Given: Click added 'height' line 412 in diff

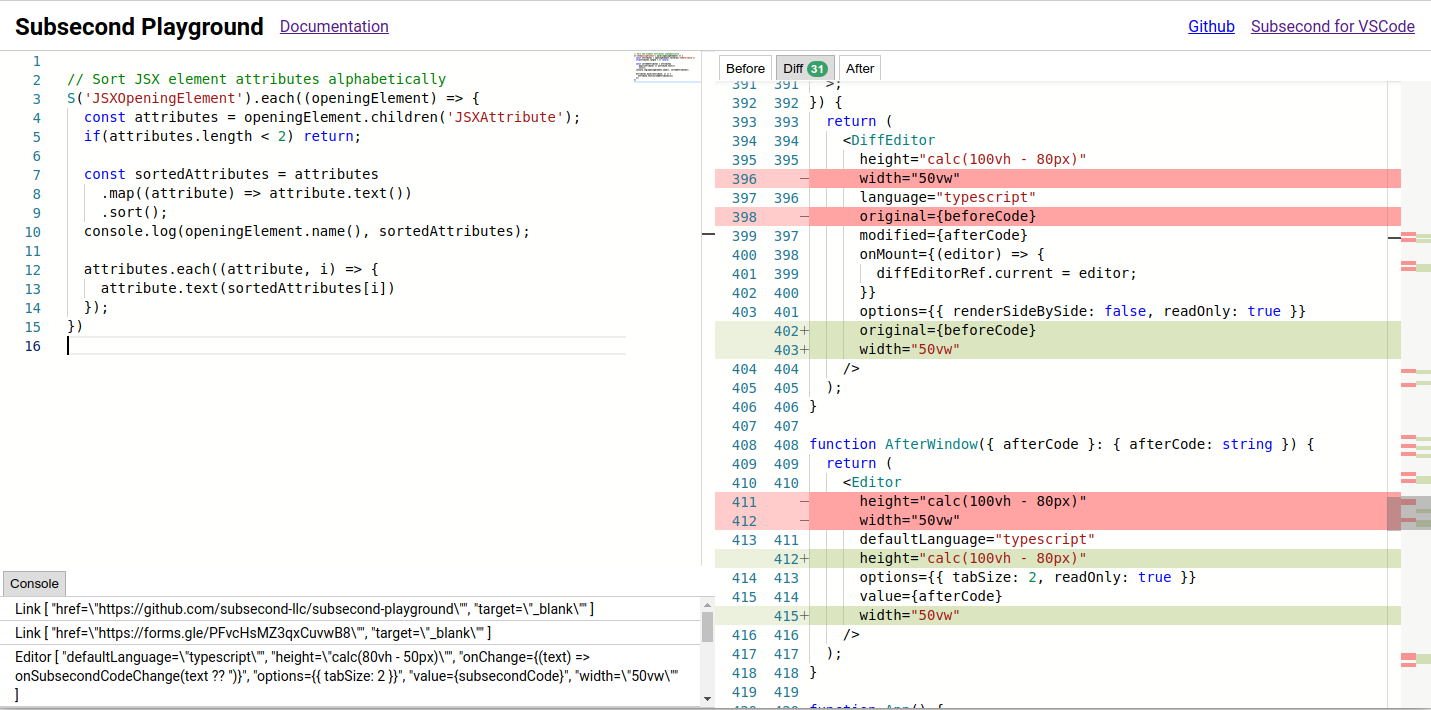Looking at the screenshot, I should (x=973, y=559).
